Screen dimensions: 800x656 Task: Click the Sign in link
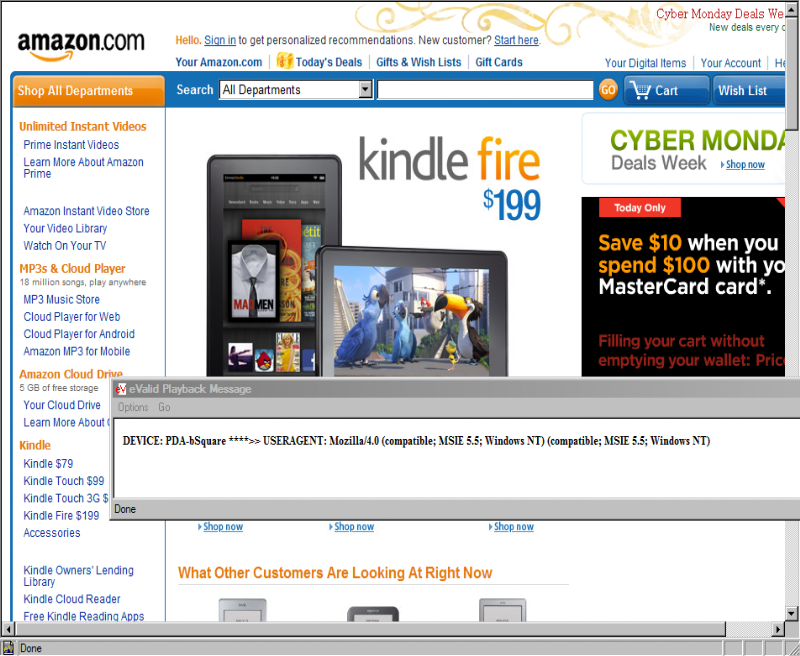click(220, 40)
